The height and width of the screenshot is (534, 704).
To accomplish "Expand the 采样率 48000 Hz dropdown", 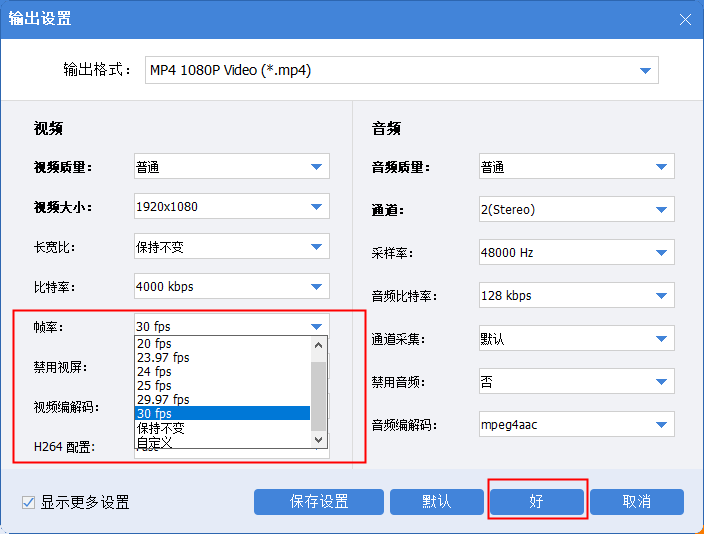I will click(x=576, y=253).
